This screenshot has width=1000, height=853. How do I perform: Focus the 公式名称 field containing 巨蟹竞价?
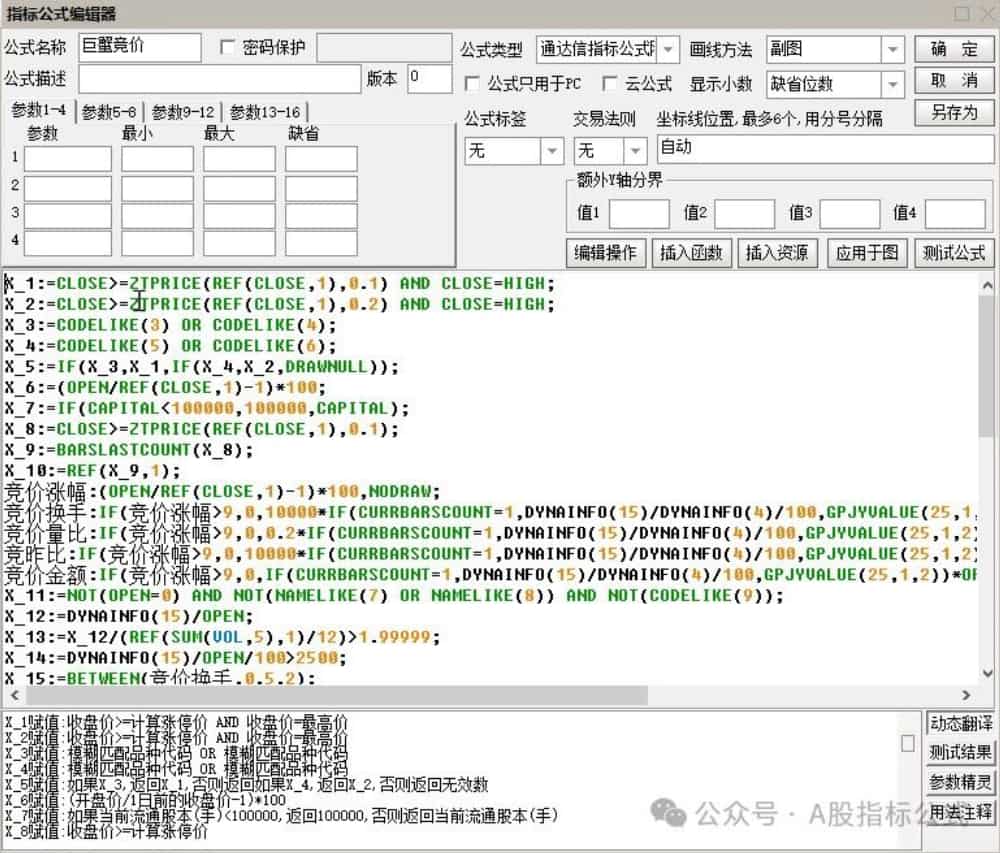click(140, 47)
